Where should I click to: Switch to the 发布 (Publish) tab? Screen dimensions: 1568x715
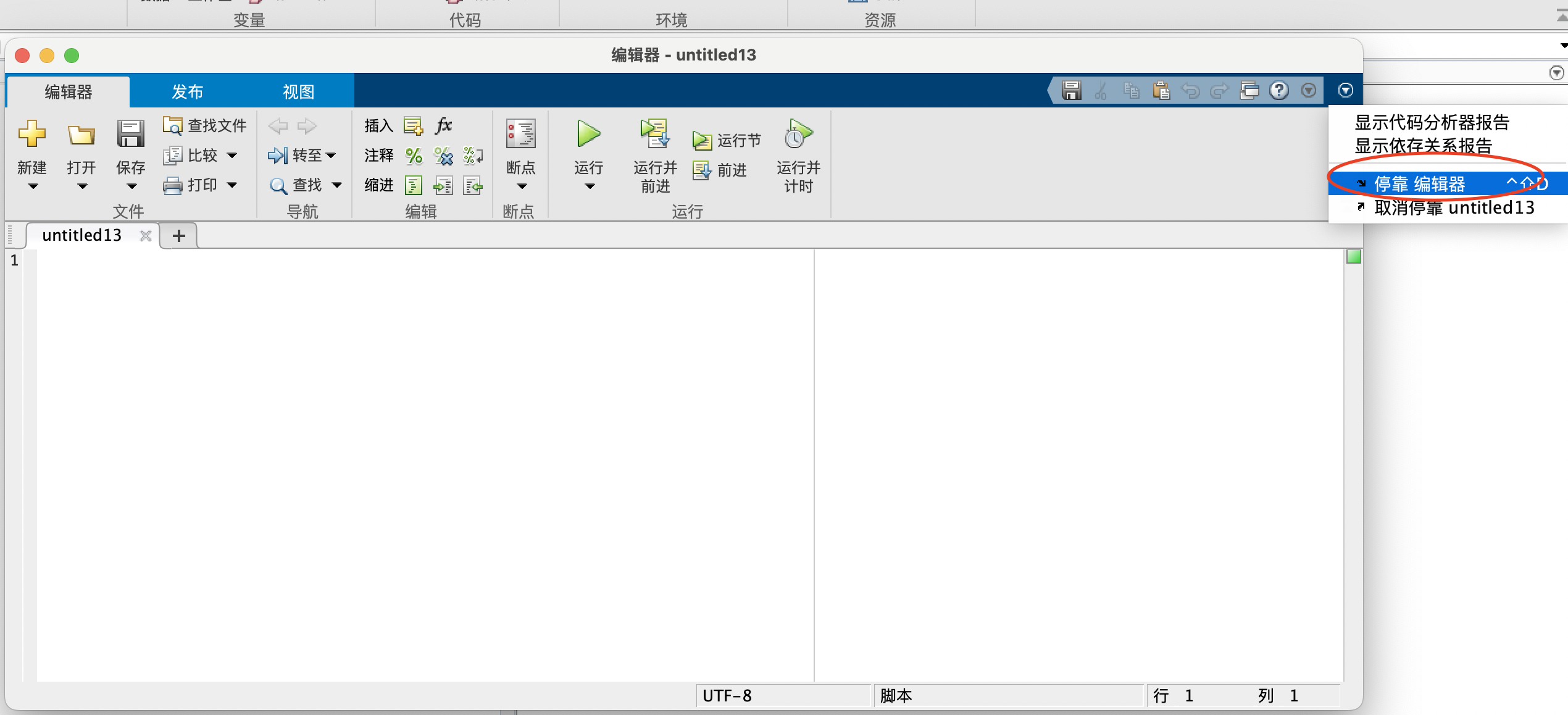point(187,91)
